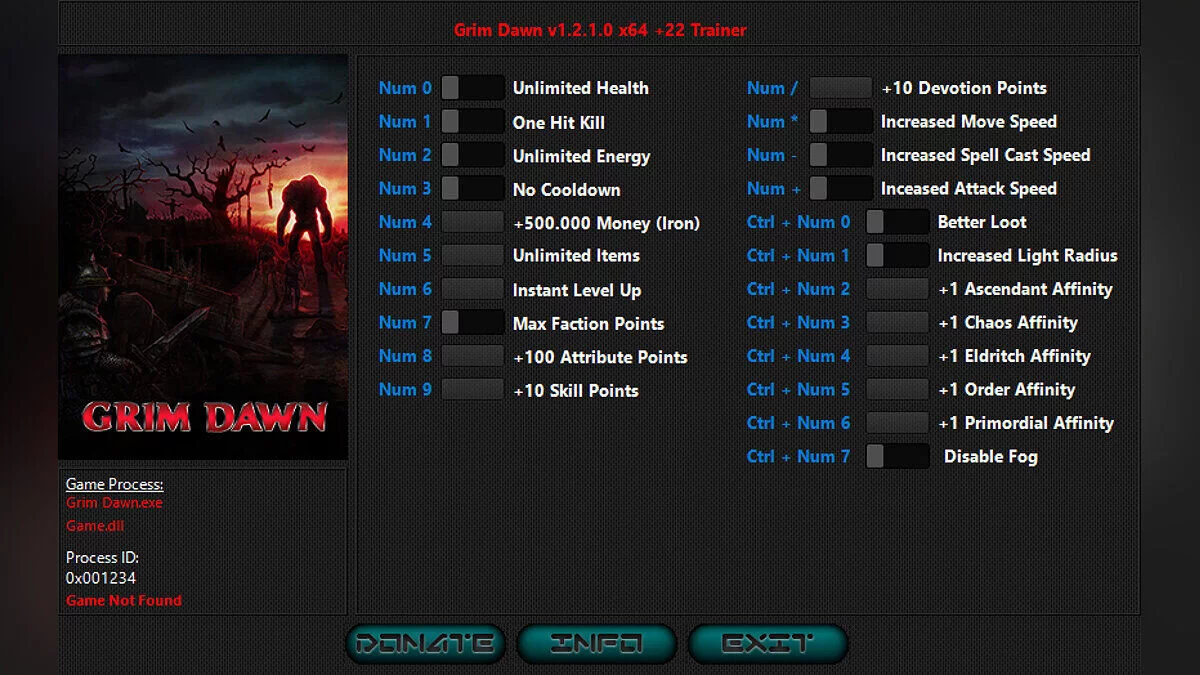This screenshot has height=675, width=1200.
Task: Enable +100 Attribute Points
Action: pos(472,356)
